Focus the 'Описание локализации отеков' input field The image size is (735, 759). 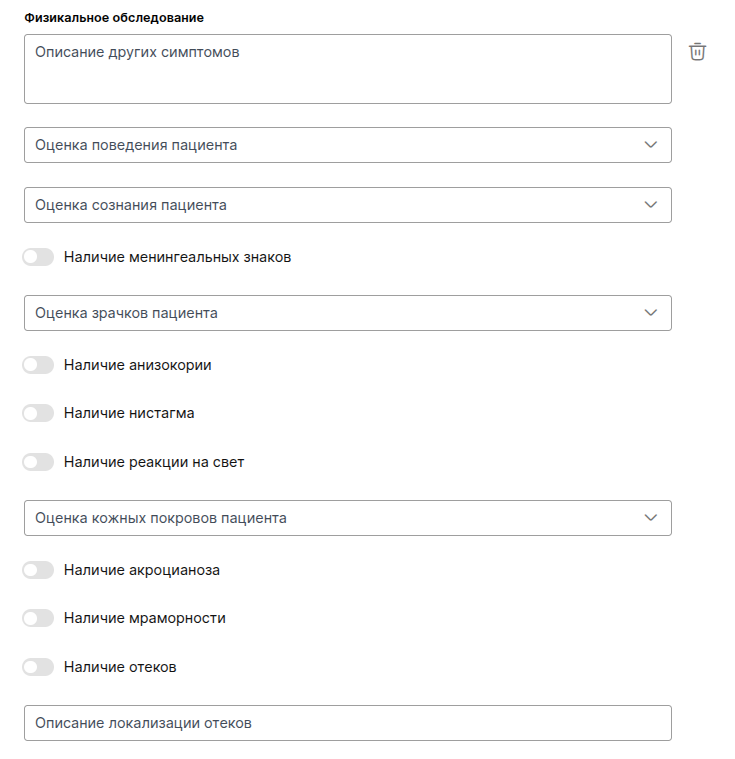click(347, 723)
